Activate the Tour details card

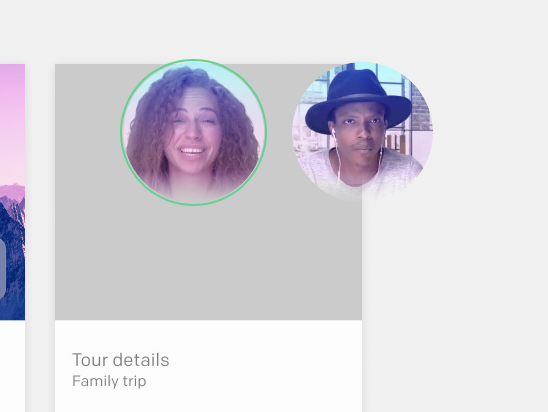(208, 238)
